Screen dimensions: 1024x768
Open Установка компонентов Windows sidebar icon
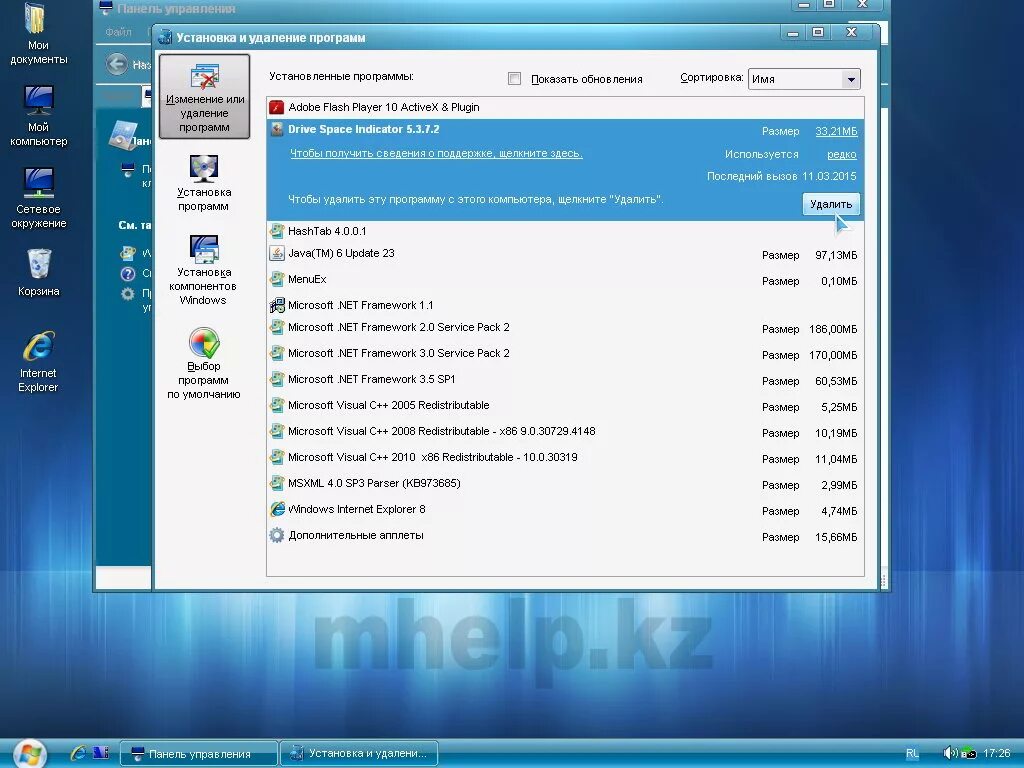point(203,270)
